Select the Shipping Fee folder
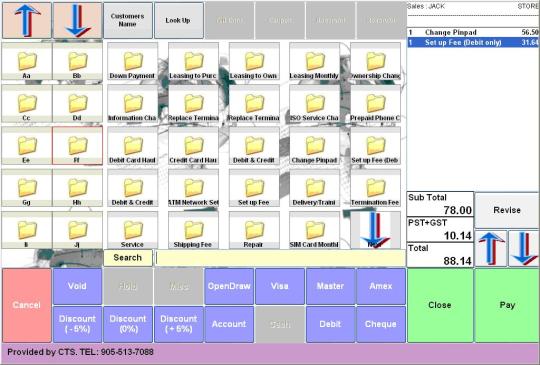Image resolution: width=540 pixels, height=365 pixels. [x=193, y=230]
